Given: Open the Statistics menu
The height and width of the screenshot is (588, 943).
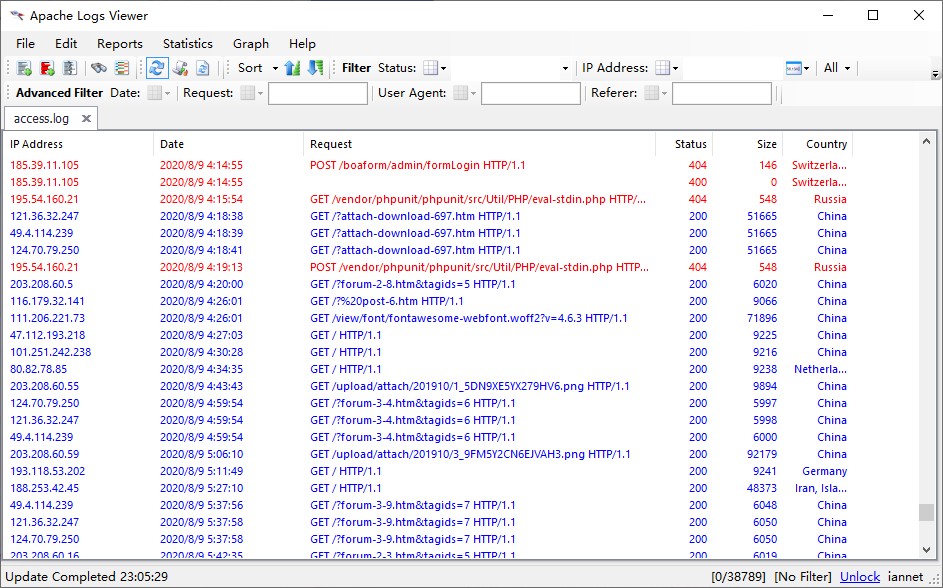Looking at the screenshot, I should click(188, 43).
